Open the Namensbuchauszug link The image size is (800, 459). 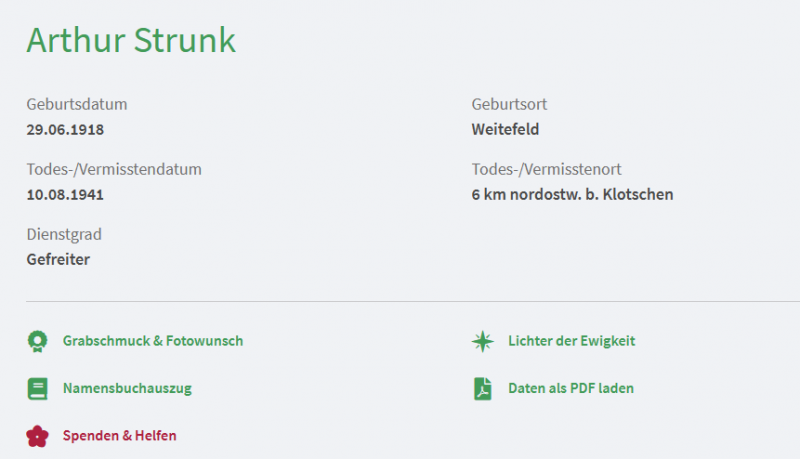point(127,388)
